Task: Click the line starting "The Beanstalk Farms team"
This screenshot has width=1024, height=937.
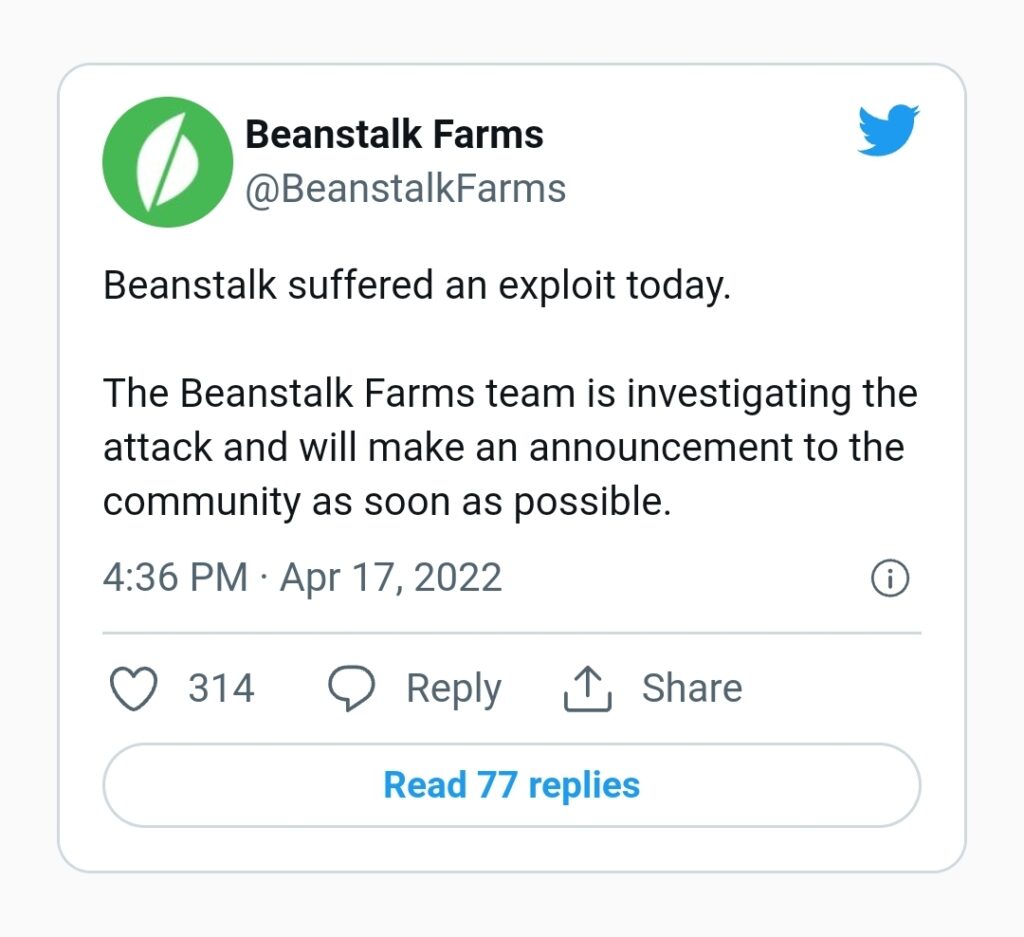Action: 510,394
